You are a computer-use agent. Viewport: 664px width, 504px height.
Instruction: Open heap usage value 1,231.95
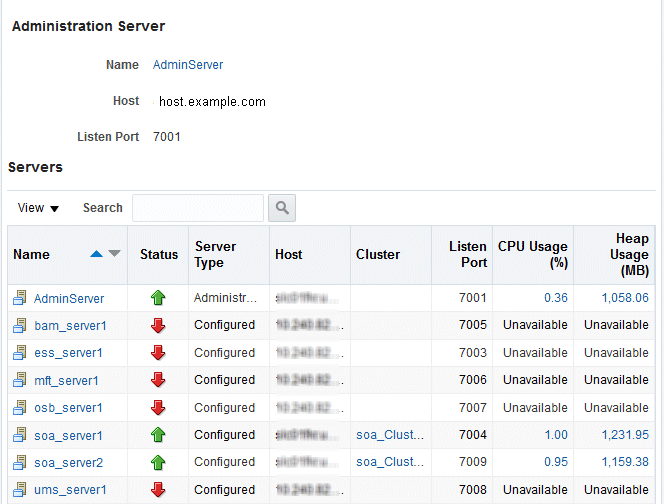[x=625, y=435]
